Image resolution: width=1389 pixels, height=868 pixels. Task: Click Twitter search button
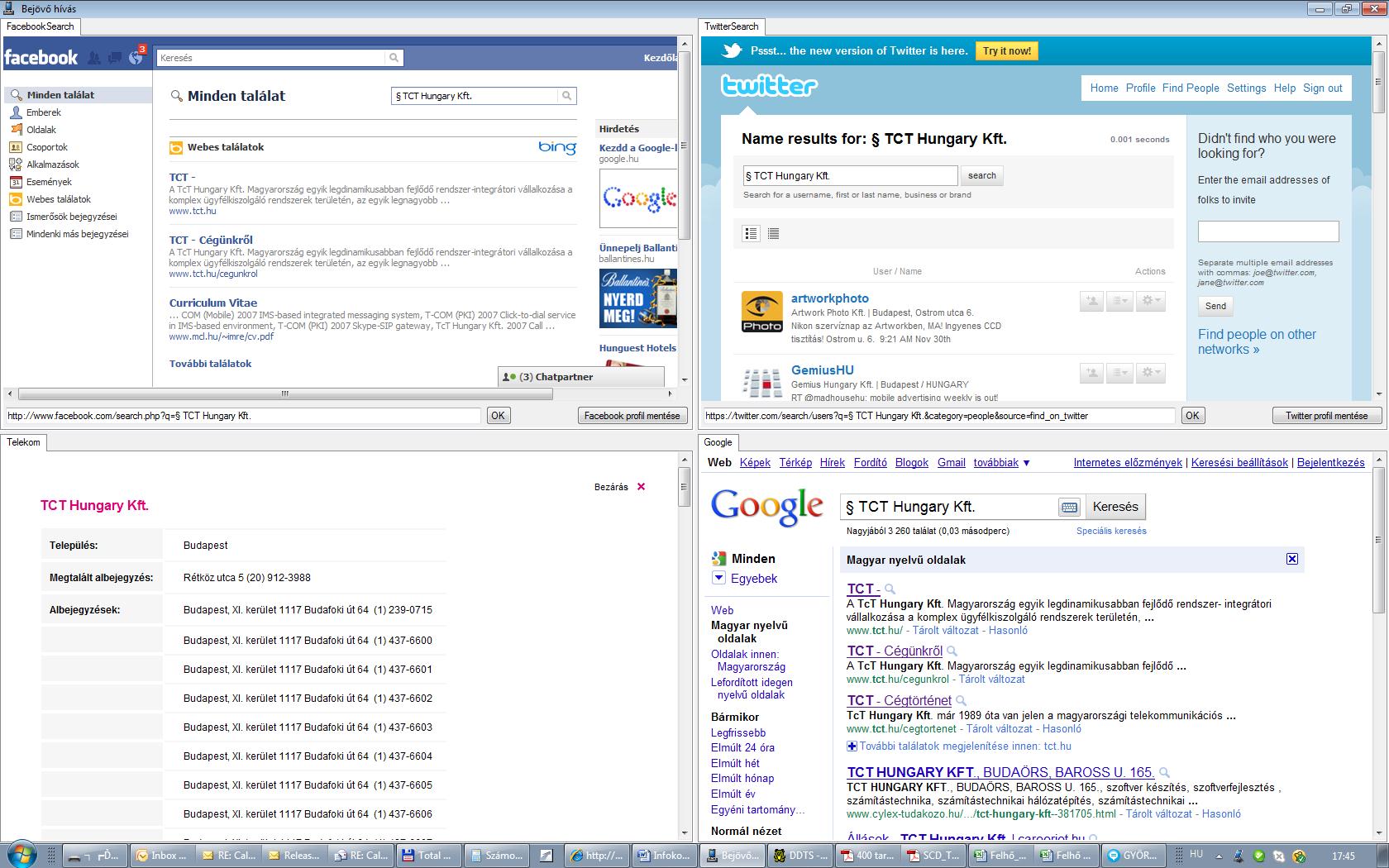[x=981, y=175]
